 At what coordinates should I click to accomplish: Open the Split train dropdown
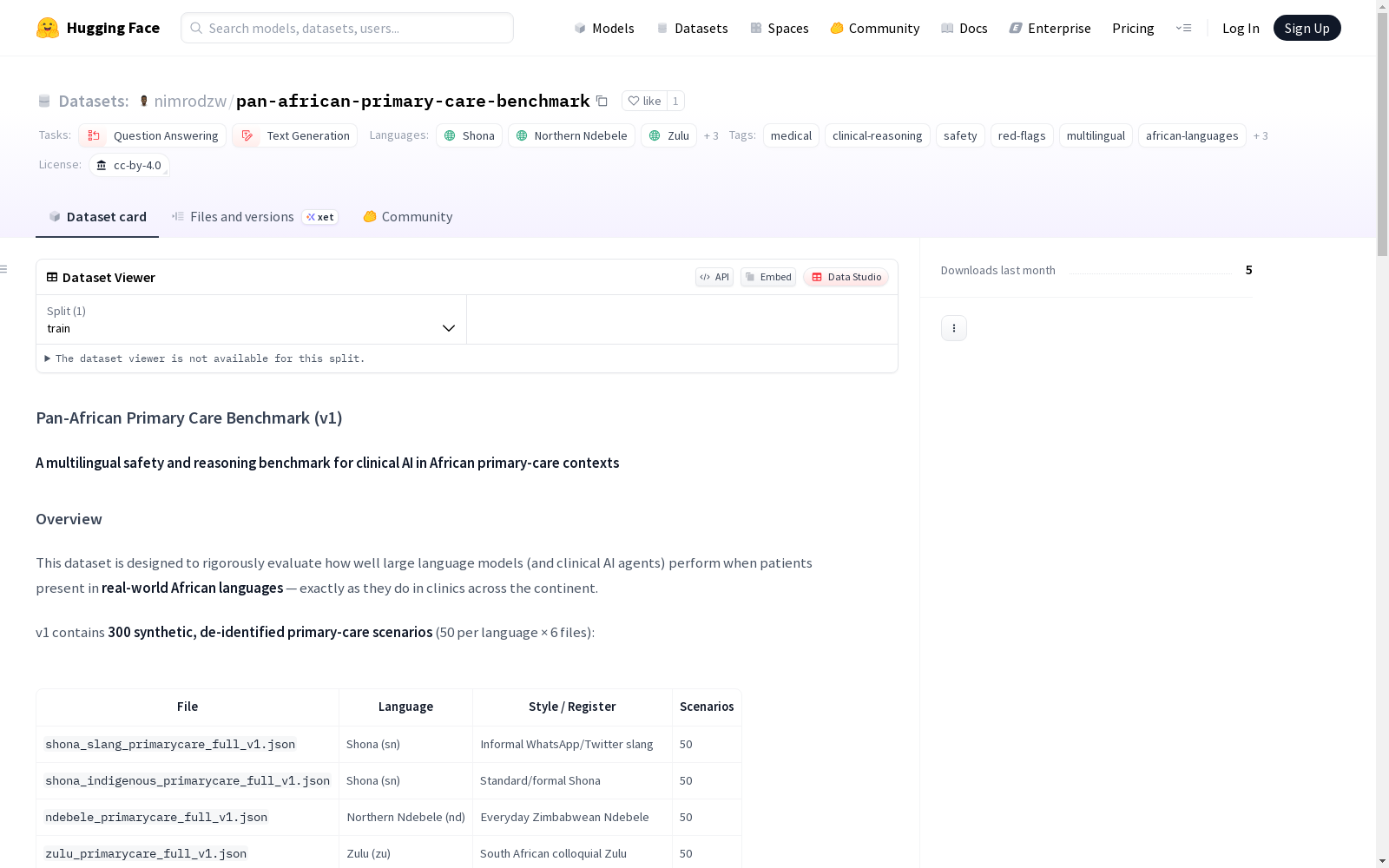[x=251, y=319]
